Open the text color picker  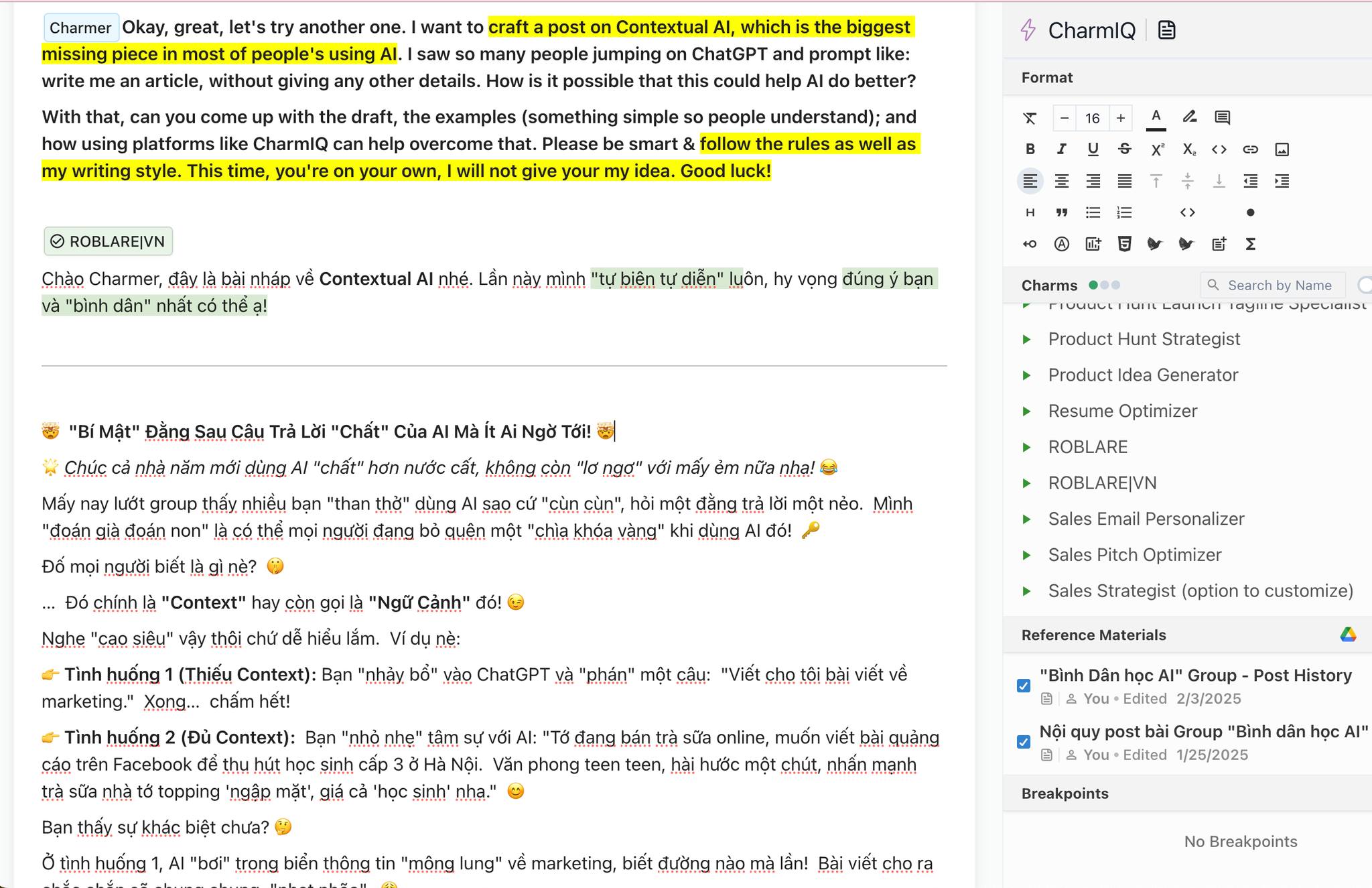coord(1156,117)
